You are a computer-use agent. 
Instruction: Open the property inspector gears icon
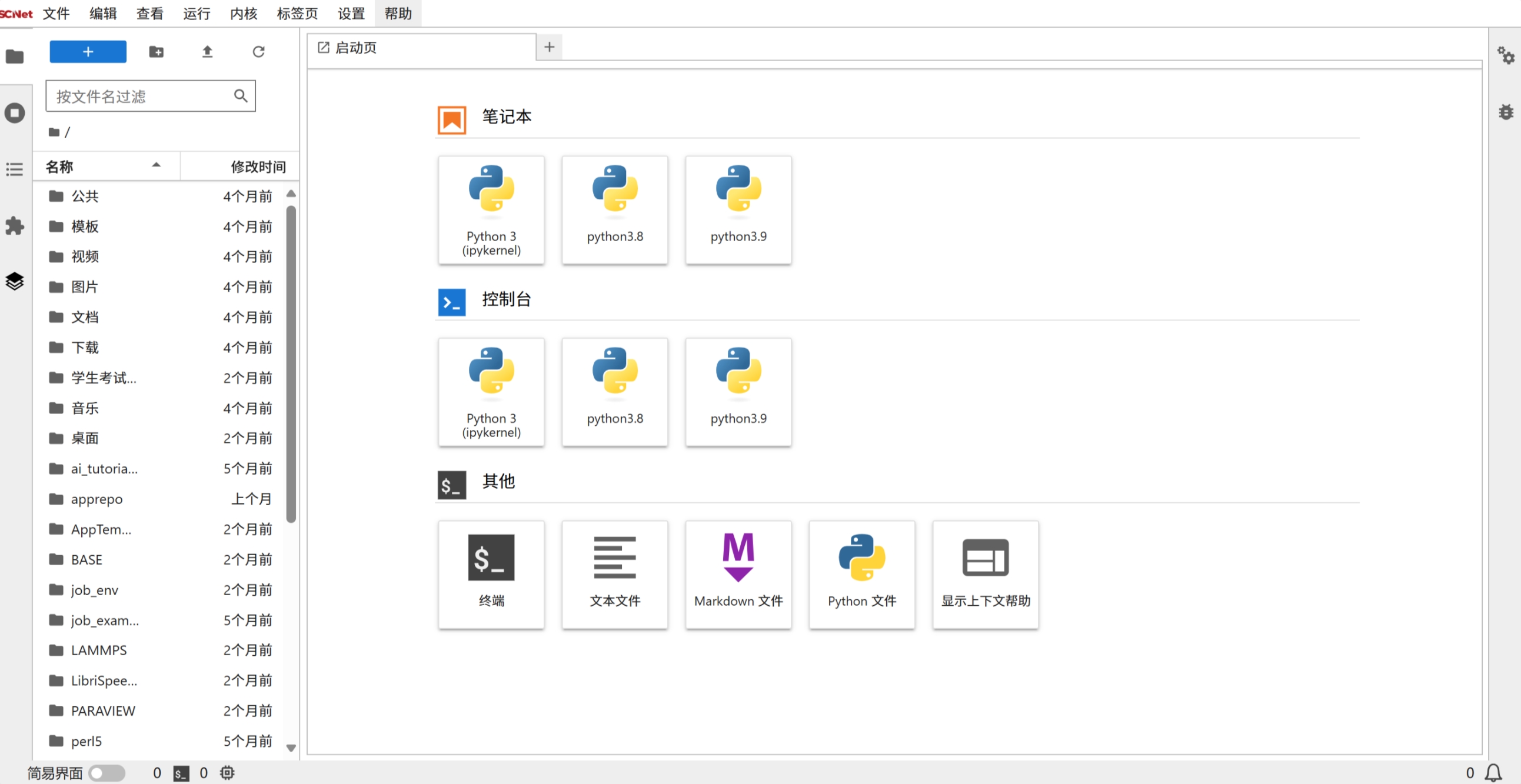point(1506,56)
